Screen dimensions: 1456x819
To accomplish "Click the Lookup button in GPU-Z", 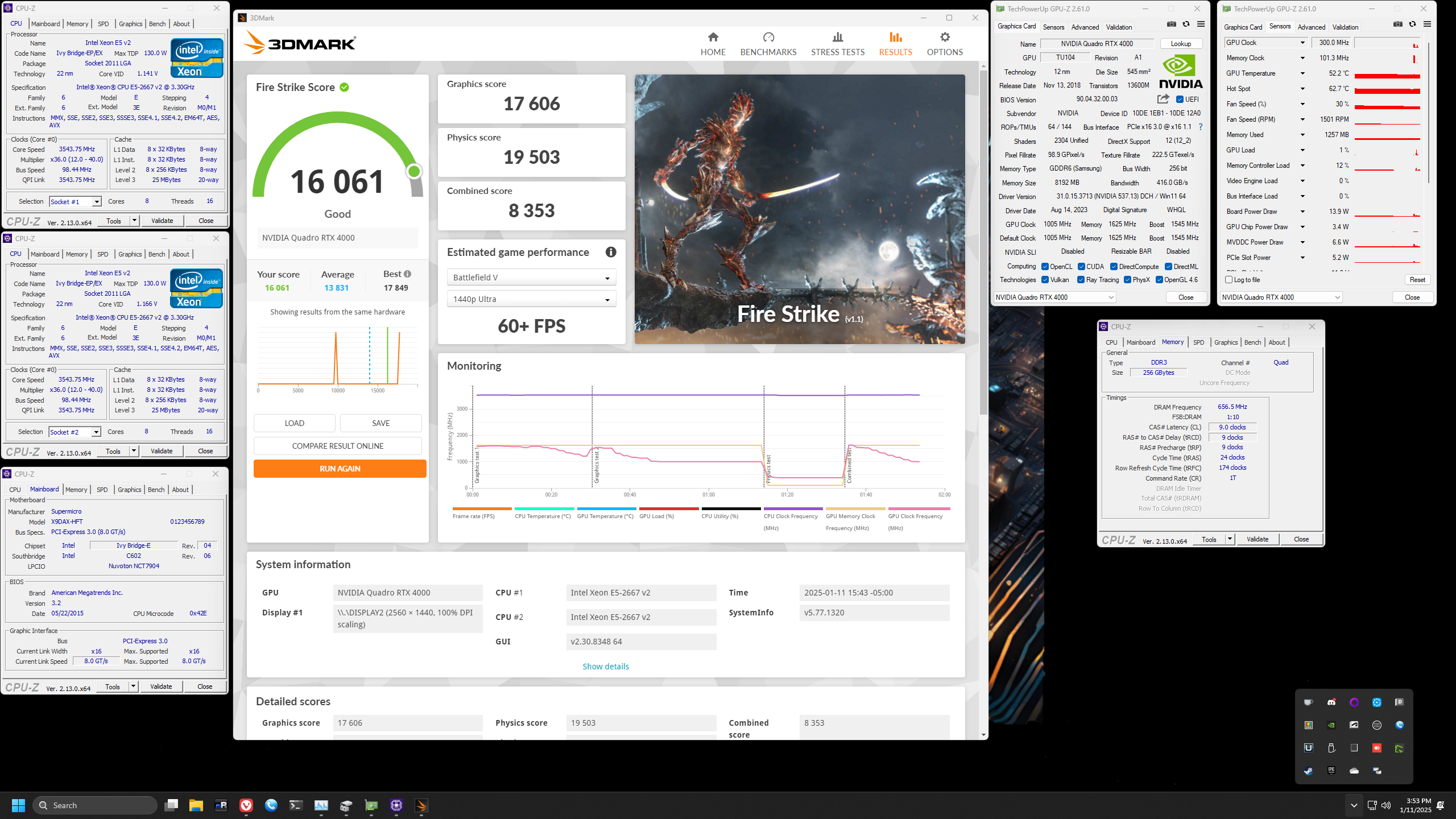I will (x=1181, y=44).
